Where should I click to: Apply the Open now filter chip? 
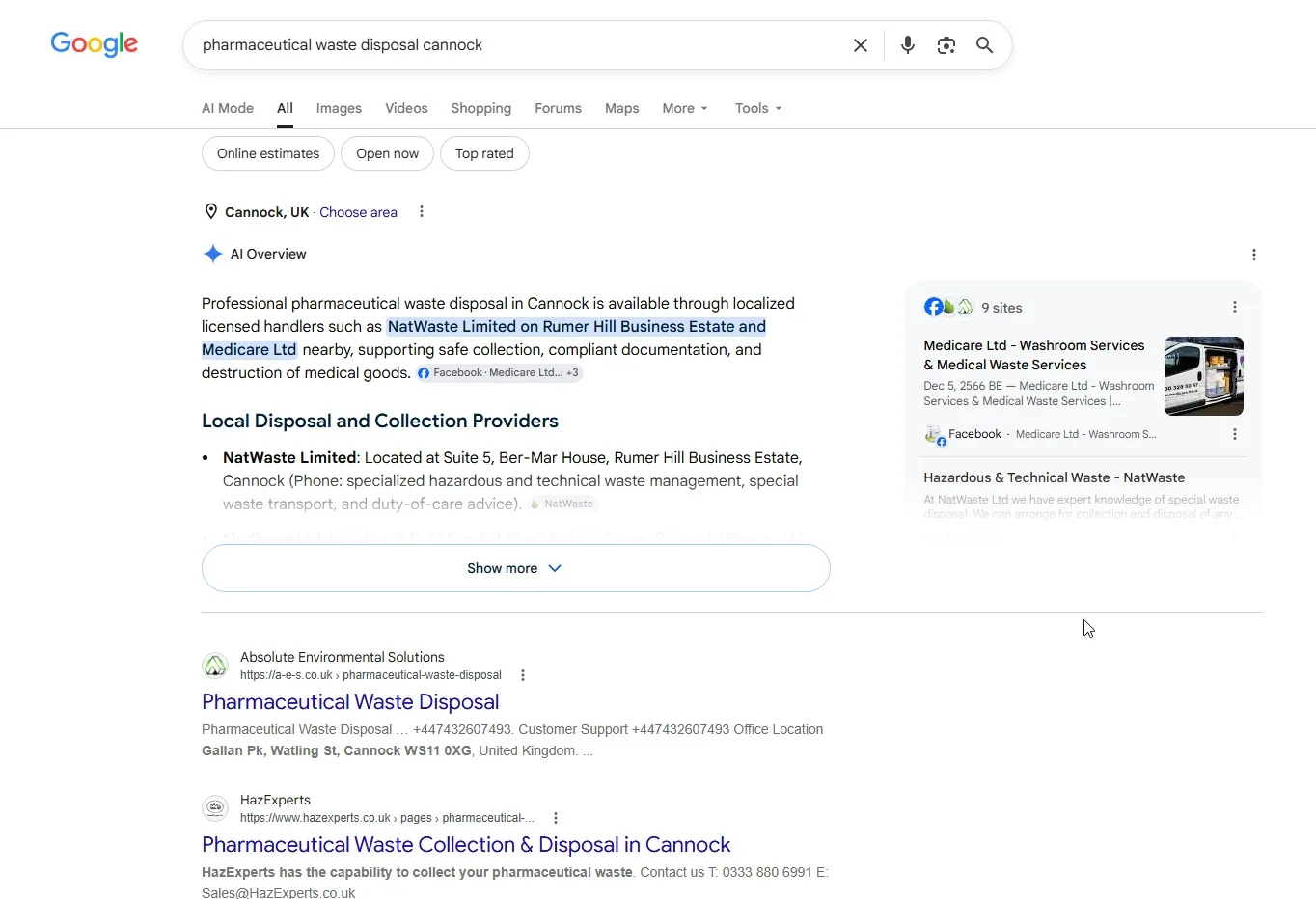tap(387, 153)
